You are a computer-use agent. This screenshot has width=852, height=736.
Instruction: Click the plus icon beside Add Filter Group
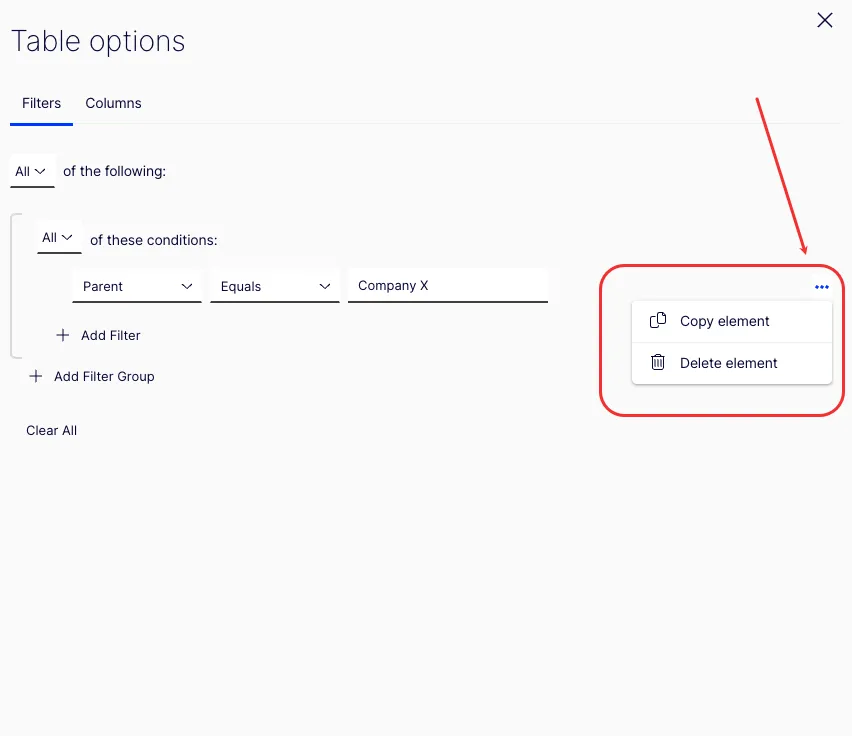(36, 376)
